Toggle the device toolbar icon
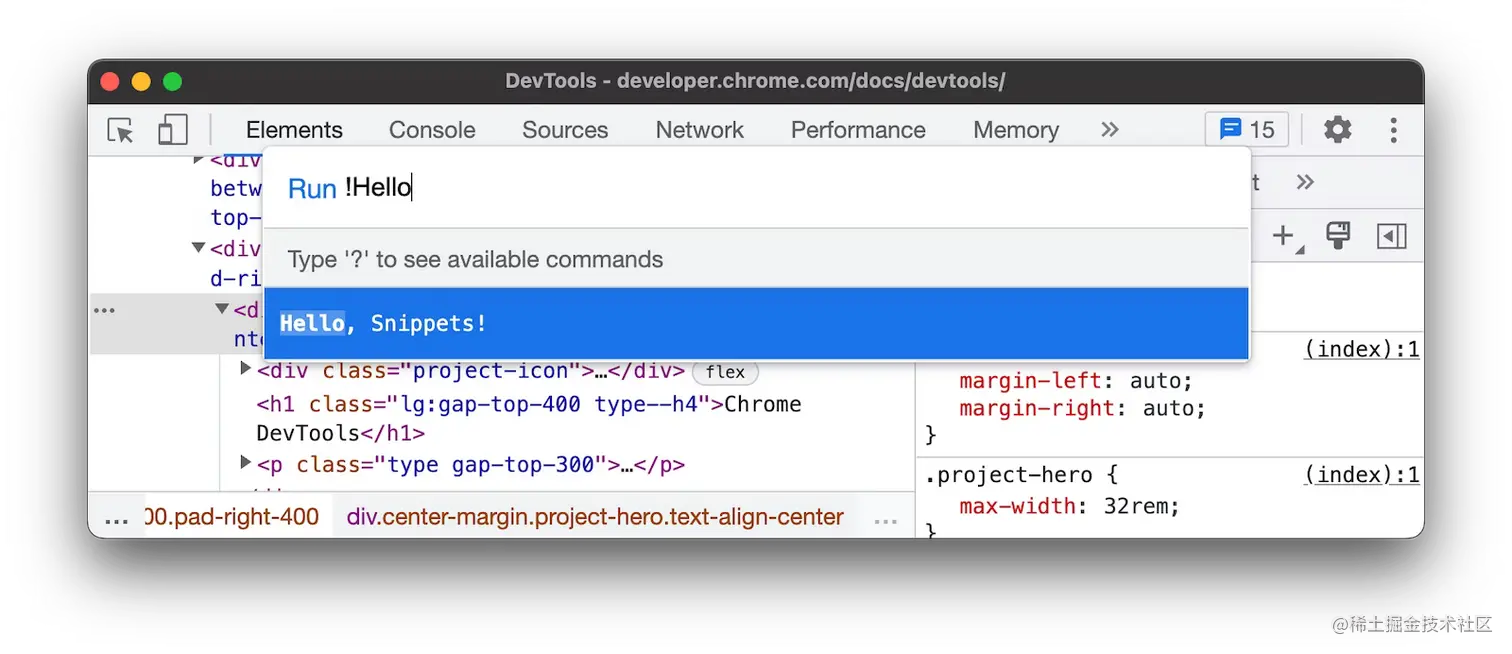1512x654 pixels. [173, 130]
